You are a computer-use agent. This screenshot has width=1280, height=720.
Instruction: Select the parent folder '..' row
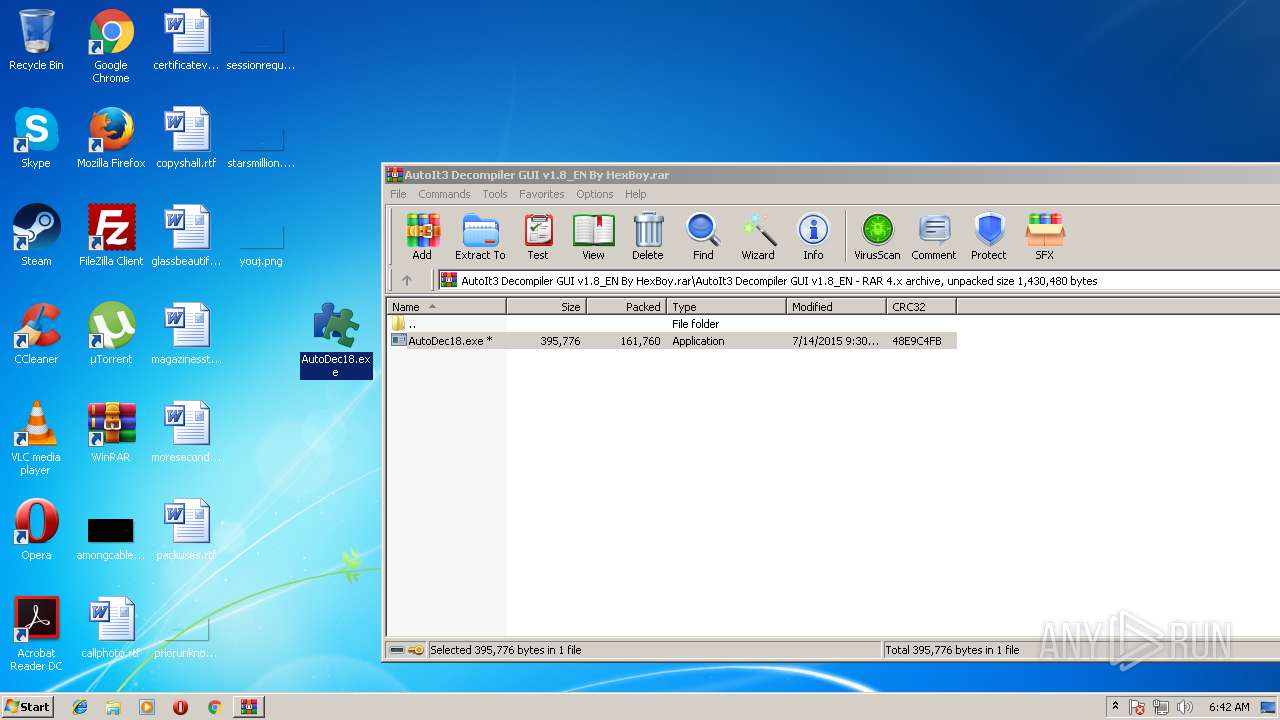coord(671,324)
